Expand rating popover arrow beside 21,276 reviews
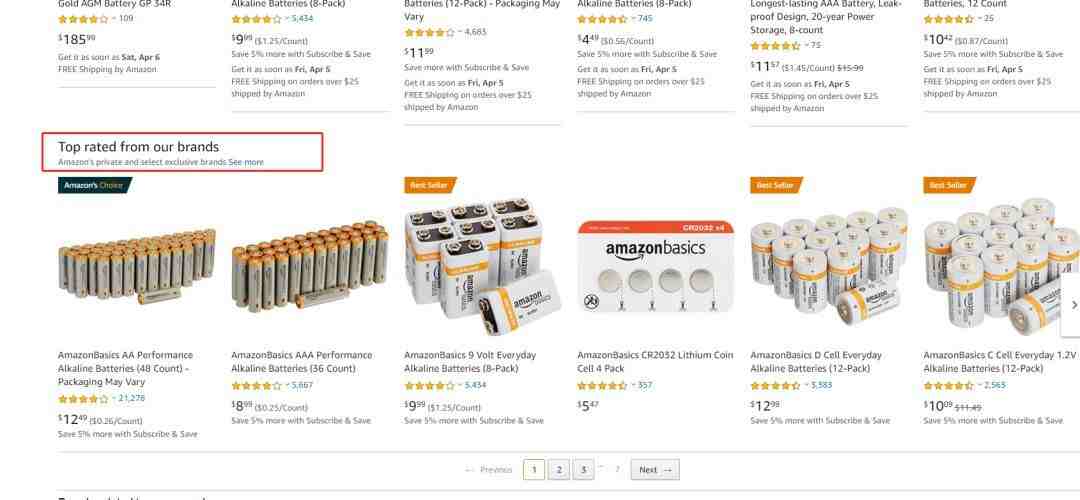This screenshot has height=500, width=1080. tap(113, 398)
